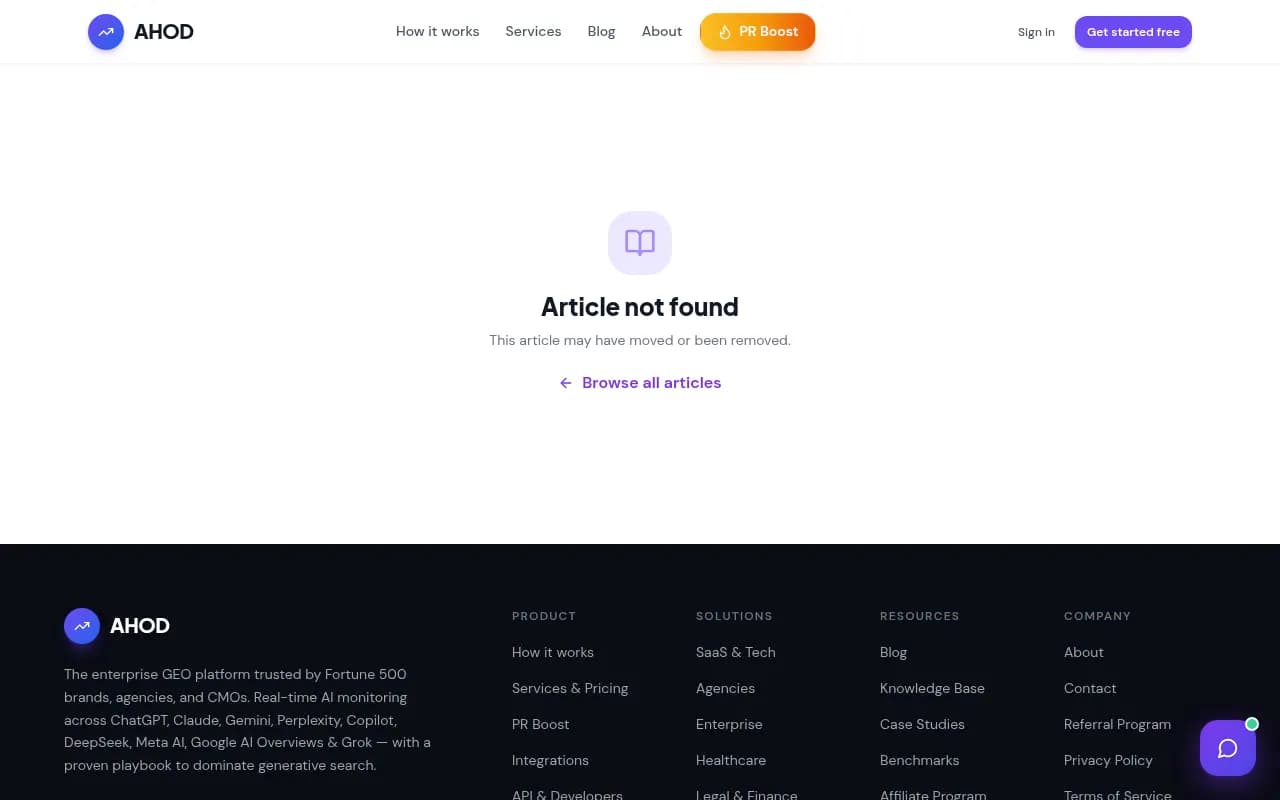This screenshot has width=1280, height=800.
Task: Open Blog in top navigation
Action: coord(601,32)
